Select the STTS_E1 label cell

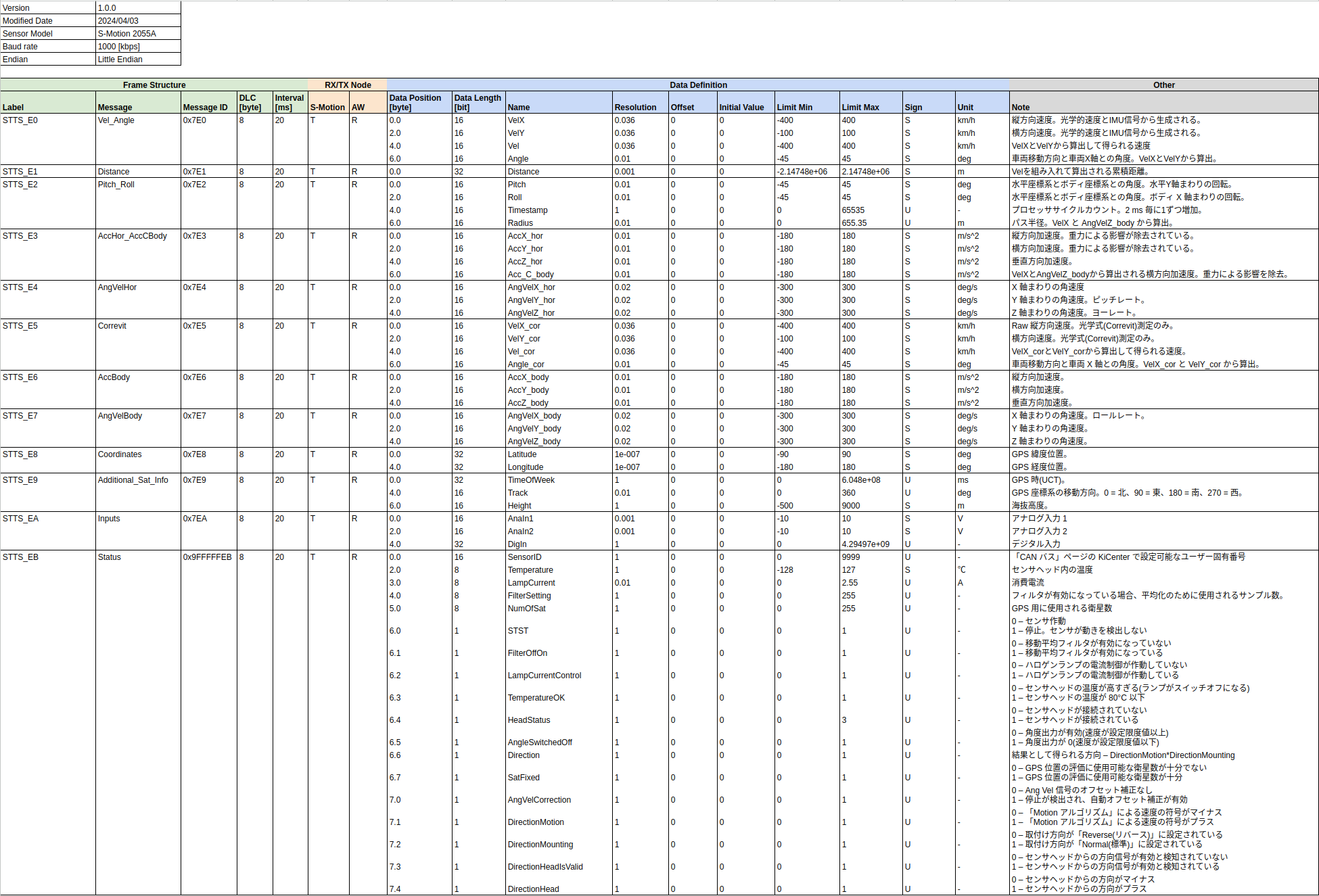point(48,172)
